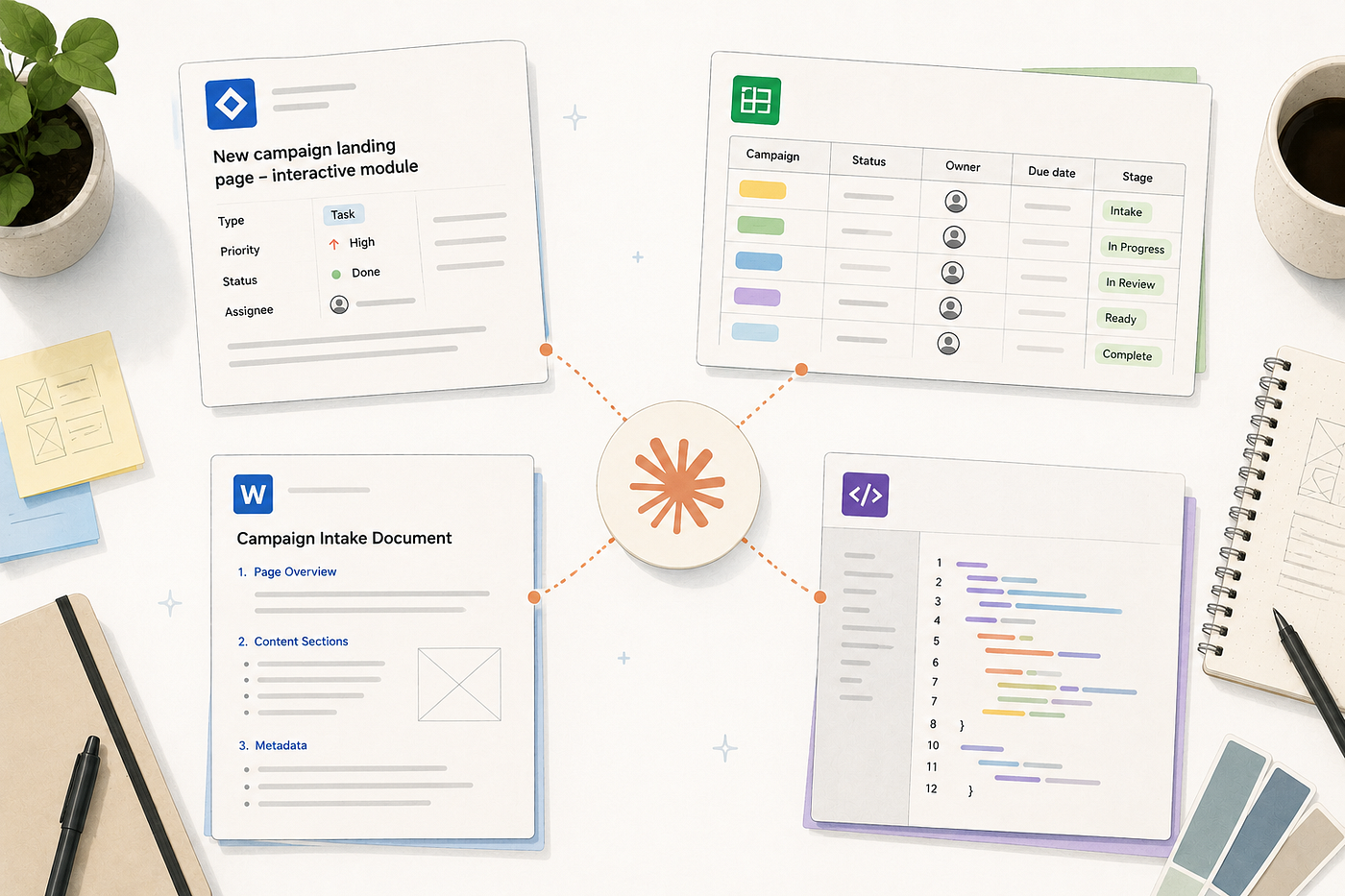Click the image placeholder in the intake document

[x=459, y=685]
